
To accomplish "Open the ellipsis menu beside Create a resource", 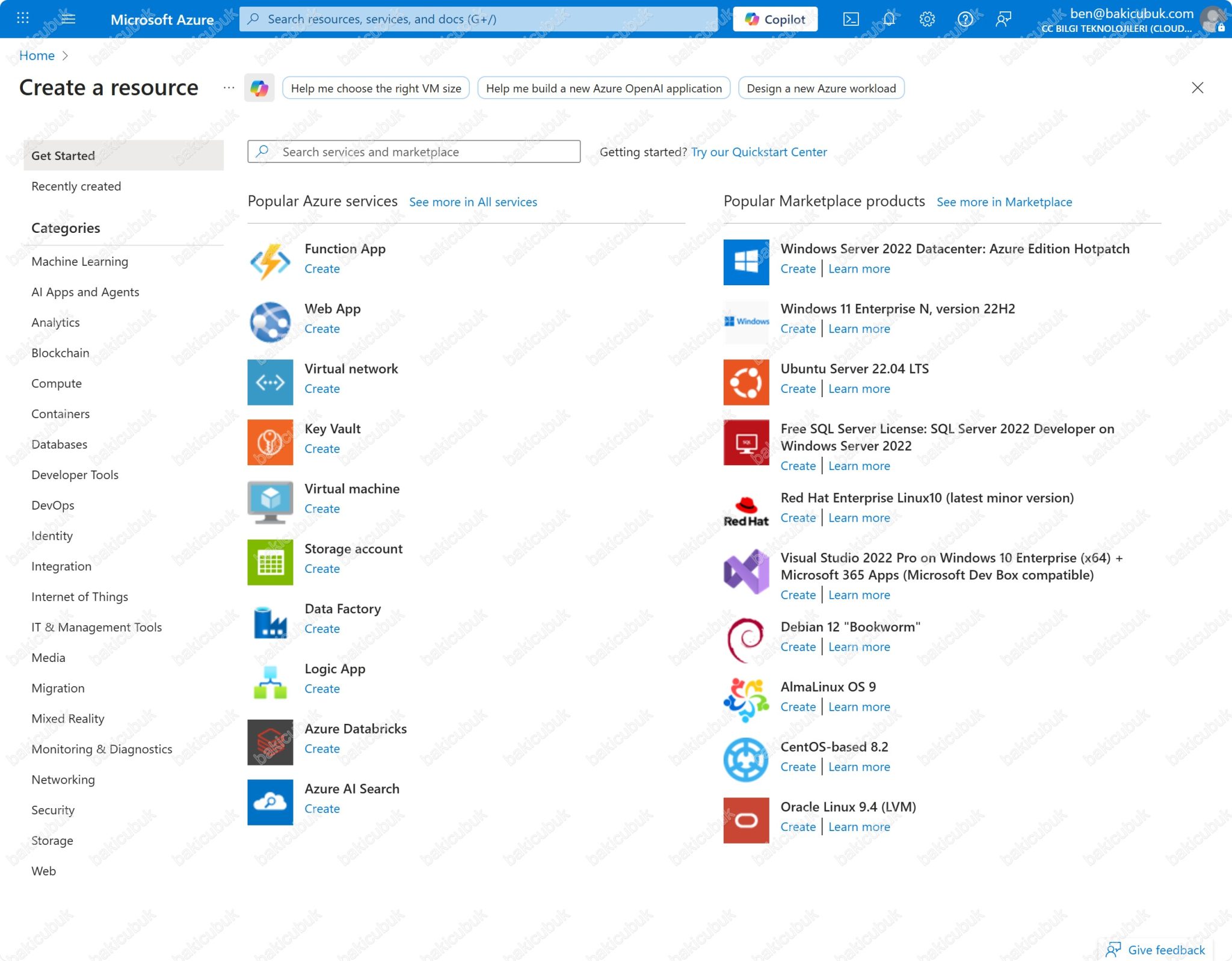I will pos(229,88).
